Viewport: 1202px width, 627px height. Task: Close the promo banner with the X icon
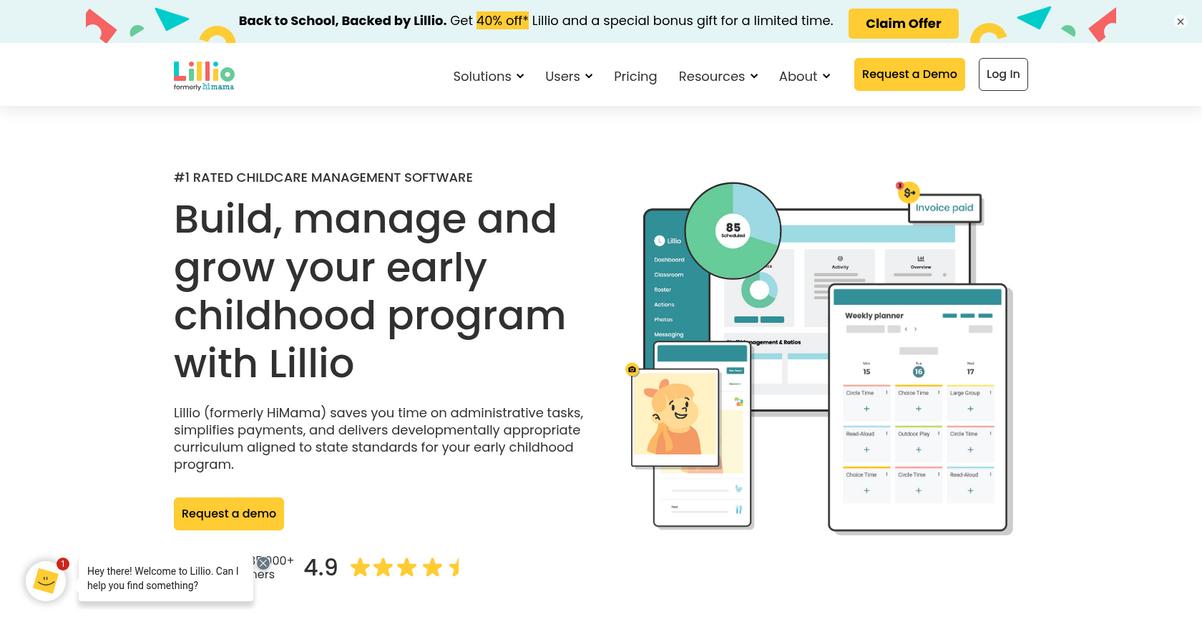click(1180, 22)
